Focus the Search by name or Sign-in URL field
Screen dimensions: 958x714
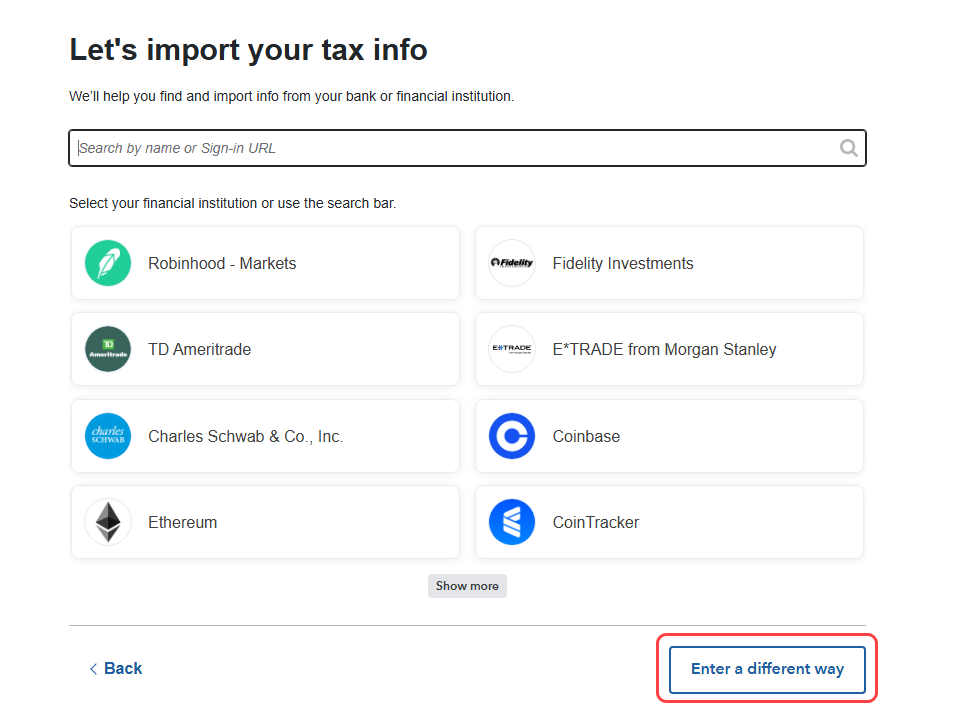tap(467, 148)
